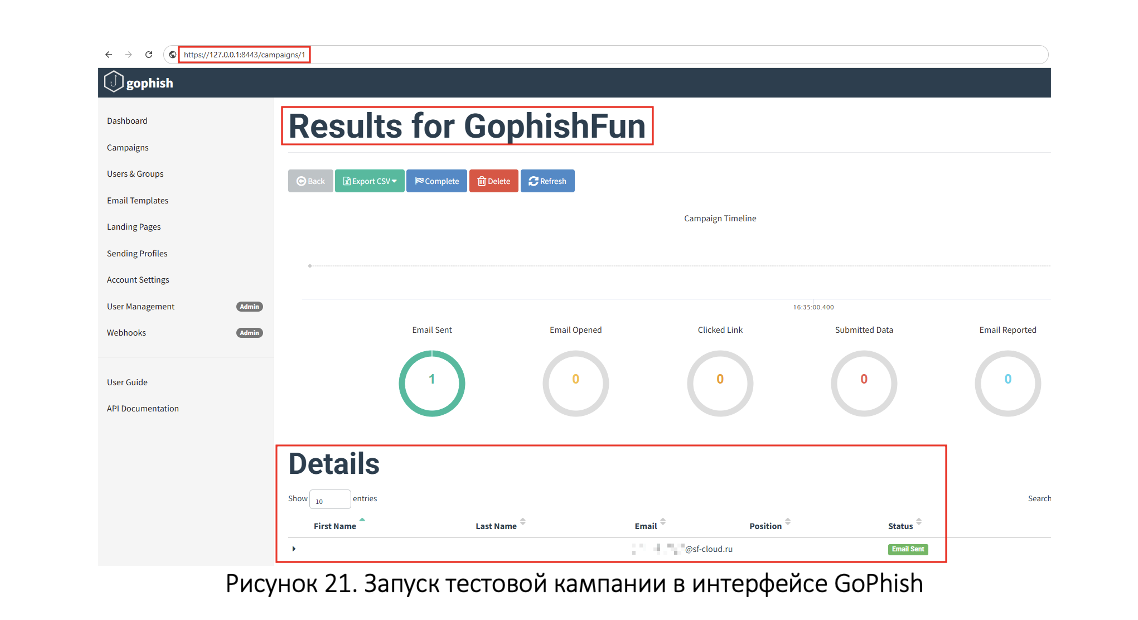Open Dashboard in sidebar
The width and height of the screenshot is (1138, 620).
pyautogui.click(x=127, y=121)
